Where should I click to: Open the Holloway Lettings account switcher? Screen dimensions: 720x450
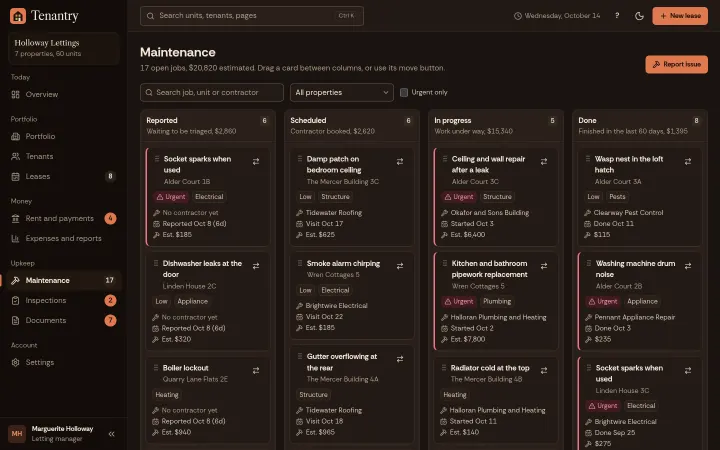coord(64,48)
